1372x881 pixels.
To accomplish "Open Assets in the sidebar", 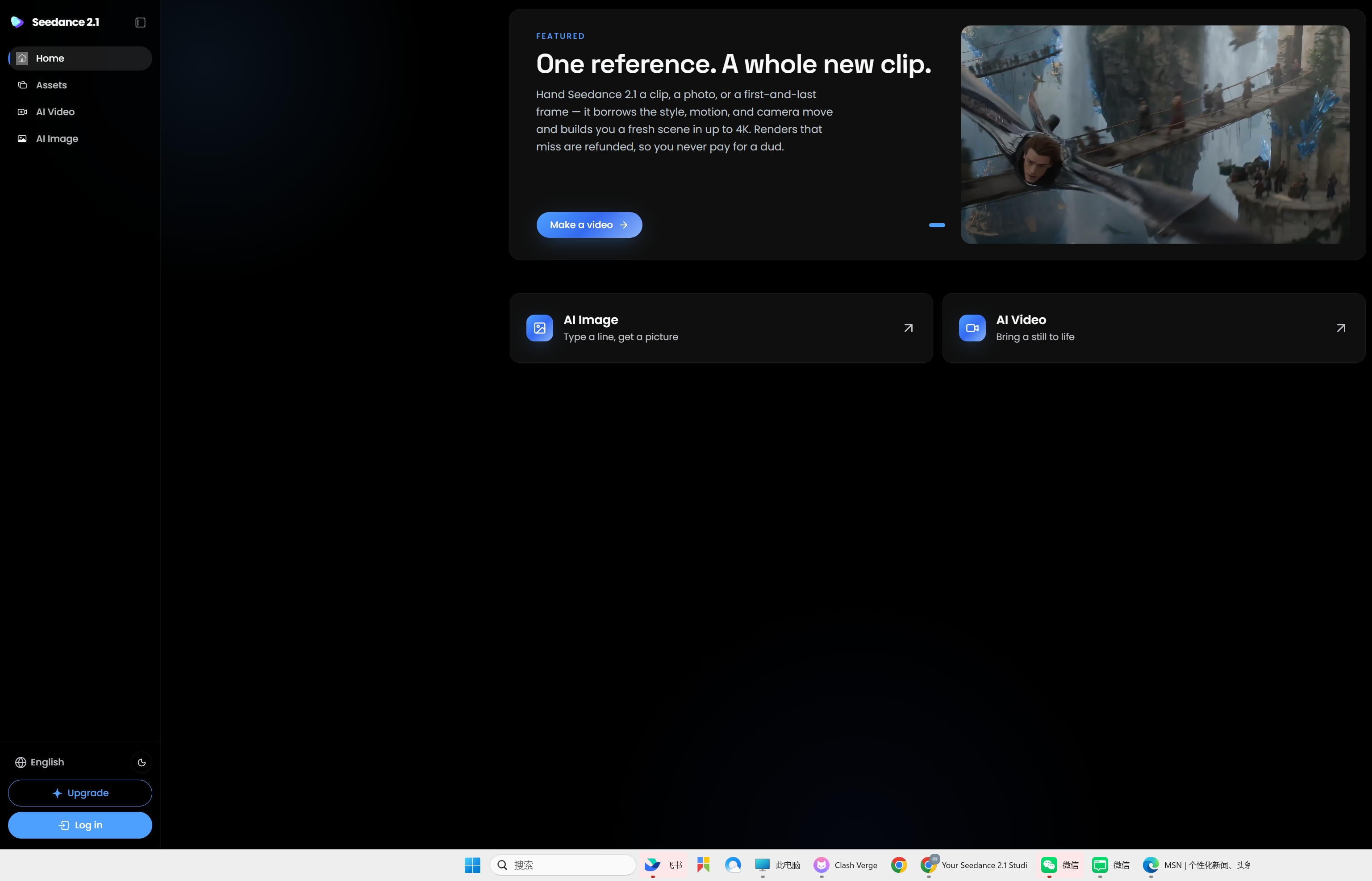I will (x=80, y=85).
